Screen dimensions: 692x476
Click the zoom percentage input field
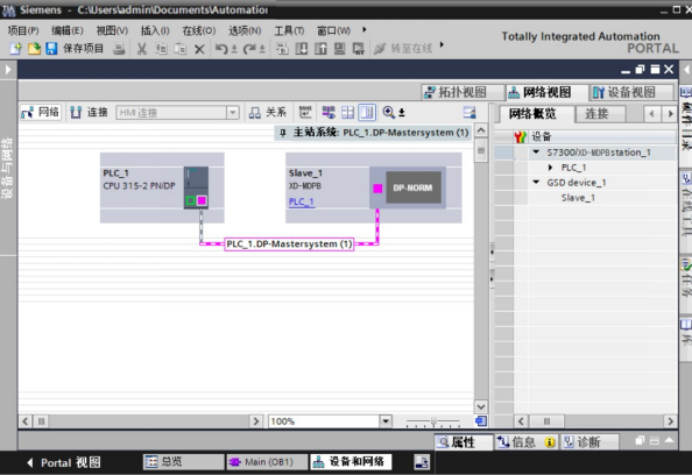(324, 421)
